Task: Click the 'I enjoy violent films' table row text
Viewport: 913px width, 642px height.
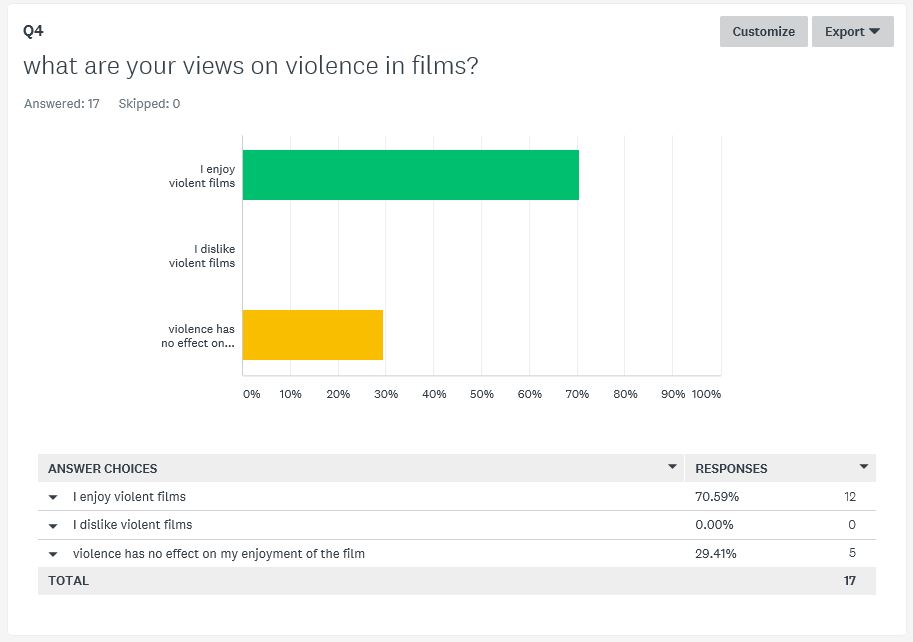Action: click(x=129, y=496)
